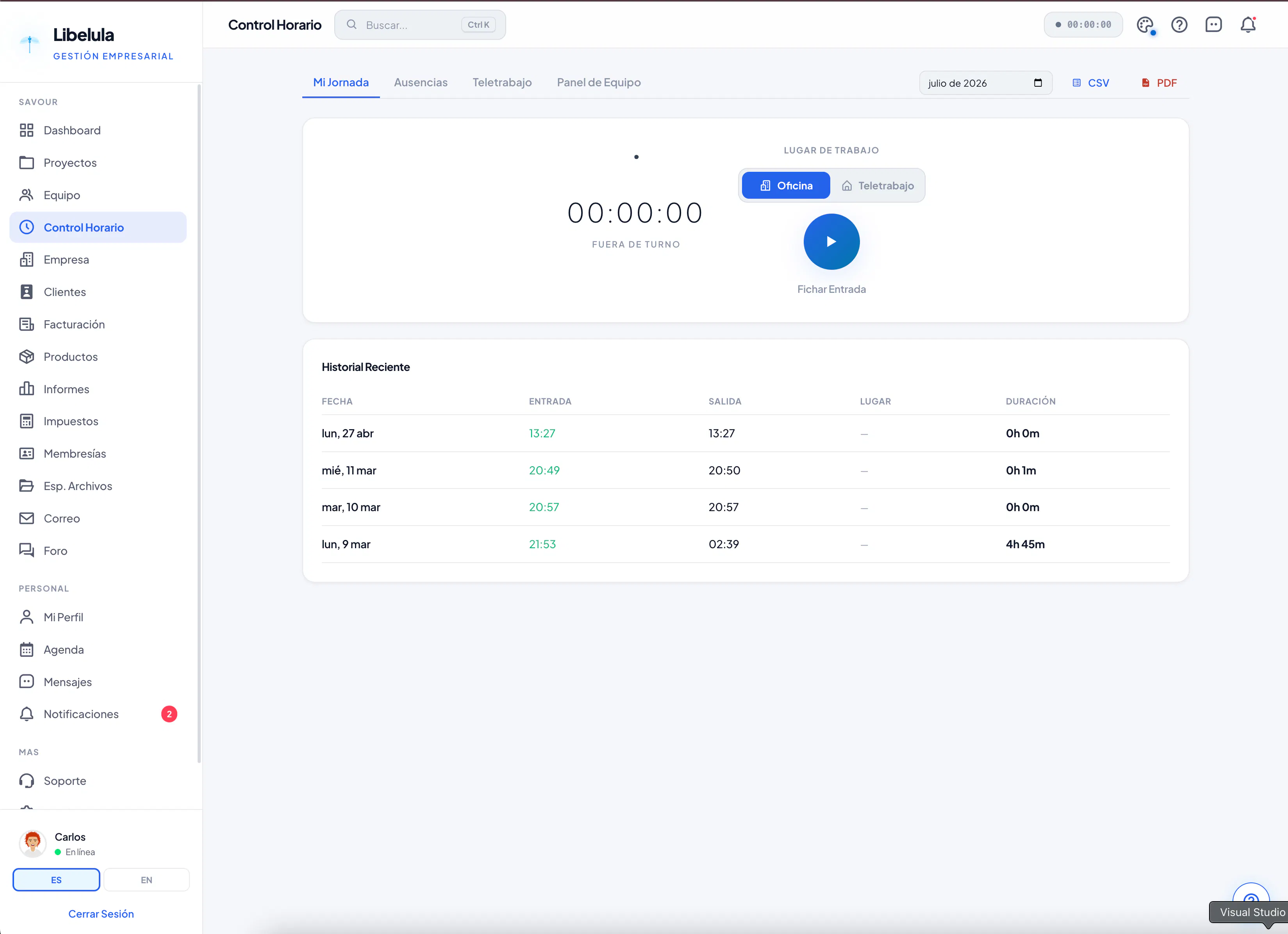
Task: Click the Informes chart icon
Action: [x=27, y=389]
